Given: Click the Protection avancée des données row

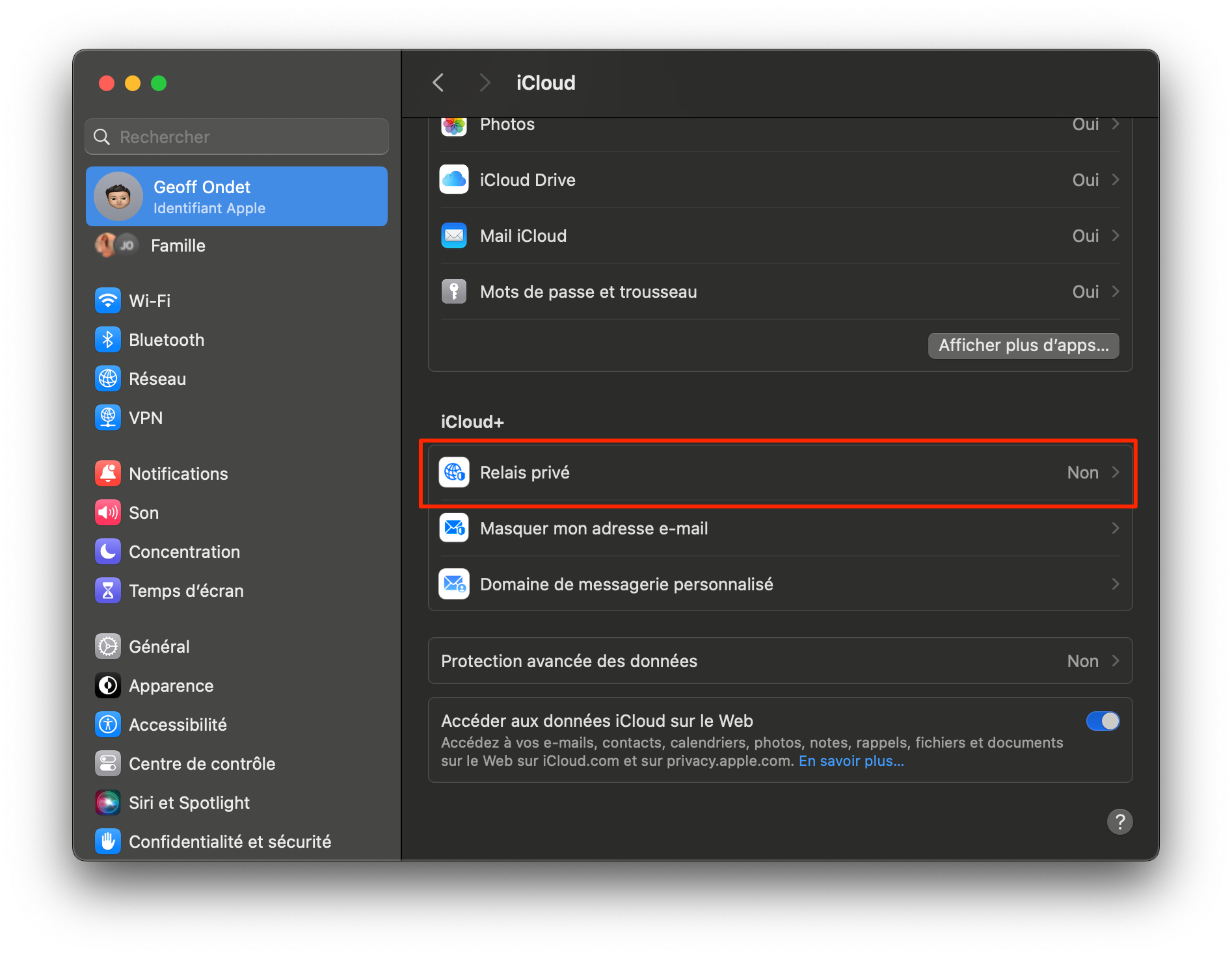Looking at the screenshot, I should pyautogui.click(x=780, y=661).
